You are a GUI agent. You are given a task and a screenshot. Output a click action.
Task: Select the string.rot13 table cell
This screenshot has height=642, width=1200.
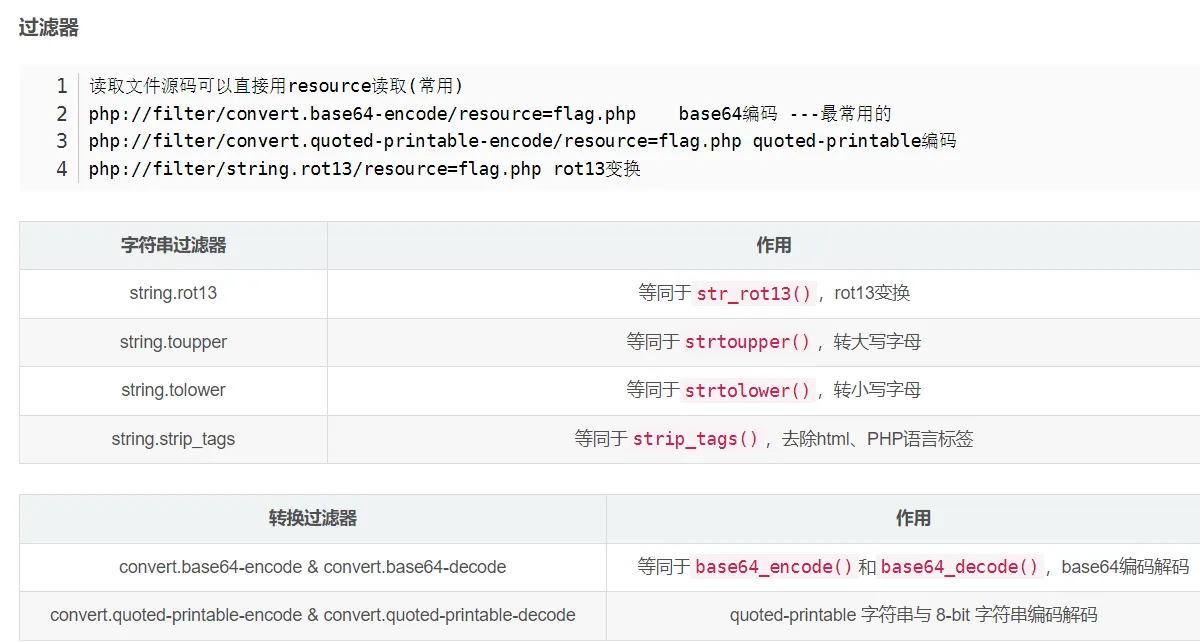click(173, 294)
